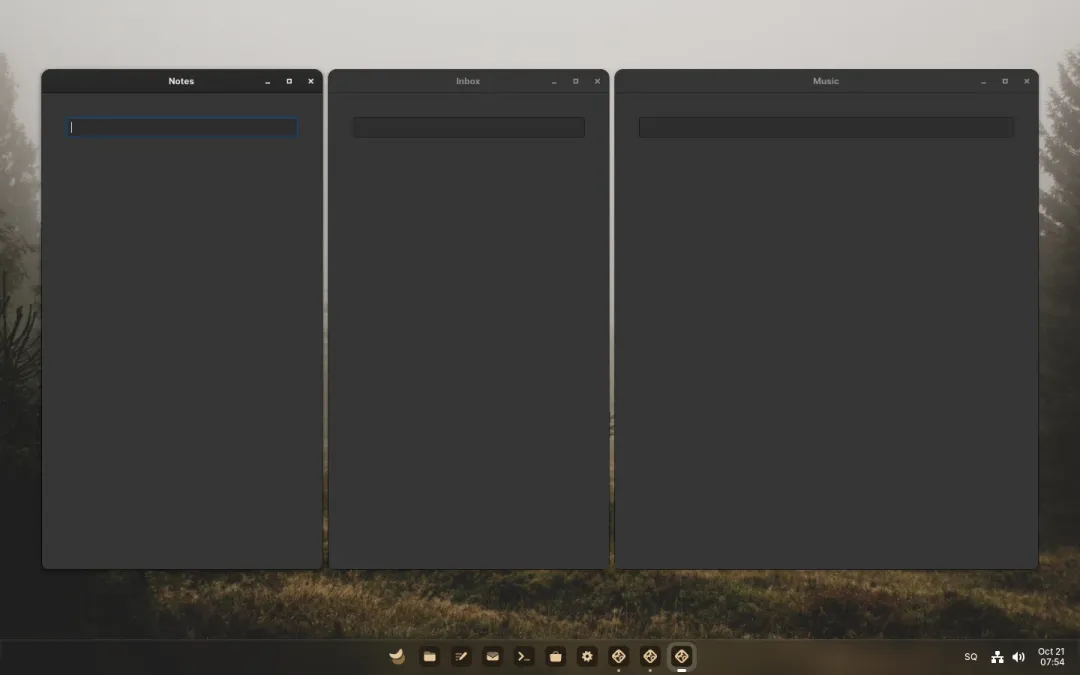Bring the Inbox window forward by its title
This screenshot has width=1080, height=675.
(468, 81)
